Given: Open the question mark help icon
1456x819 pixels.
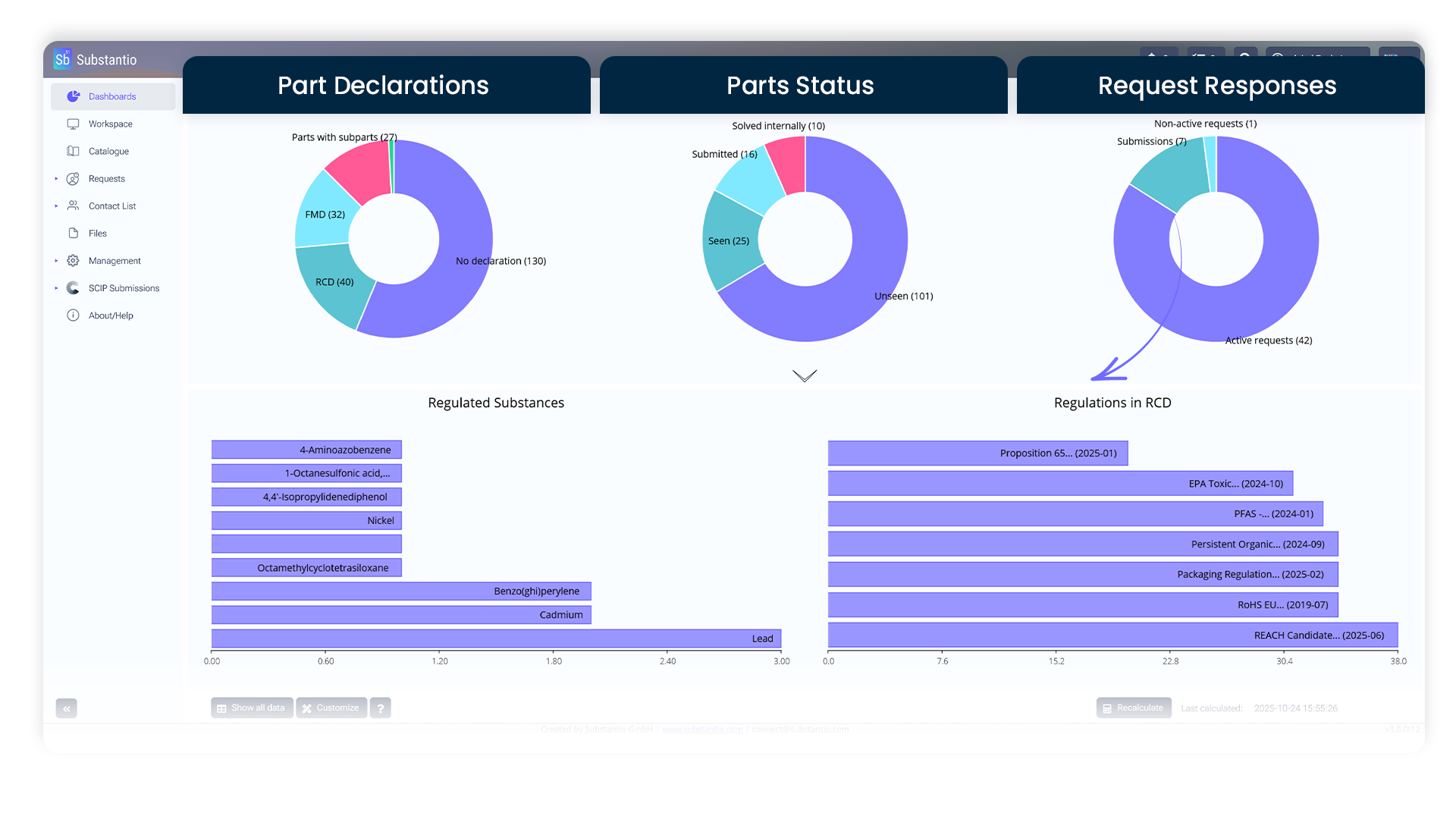Looking at the screenshot, I should [x=381, y=708].
